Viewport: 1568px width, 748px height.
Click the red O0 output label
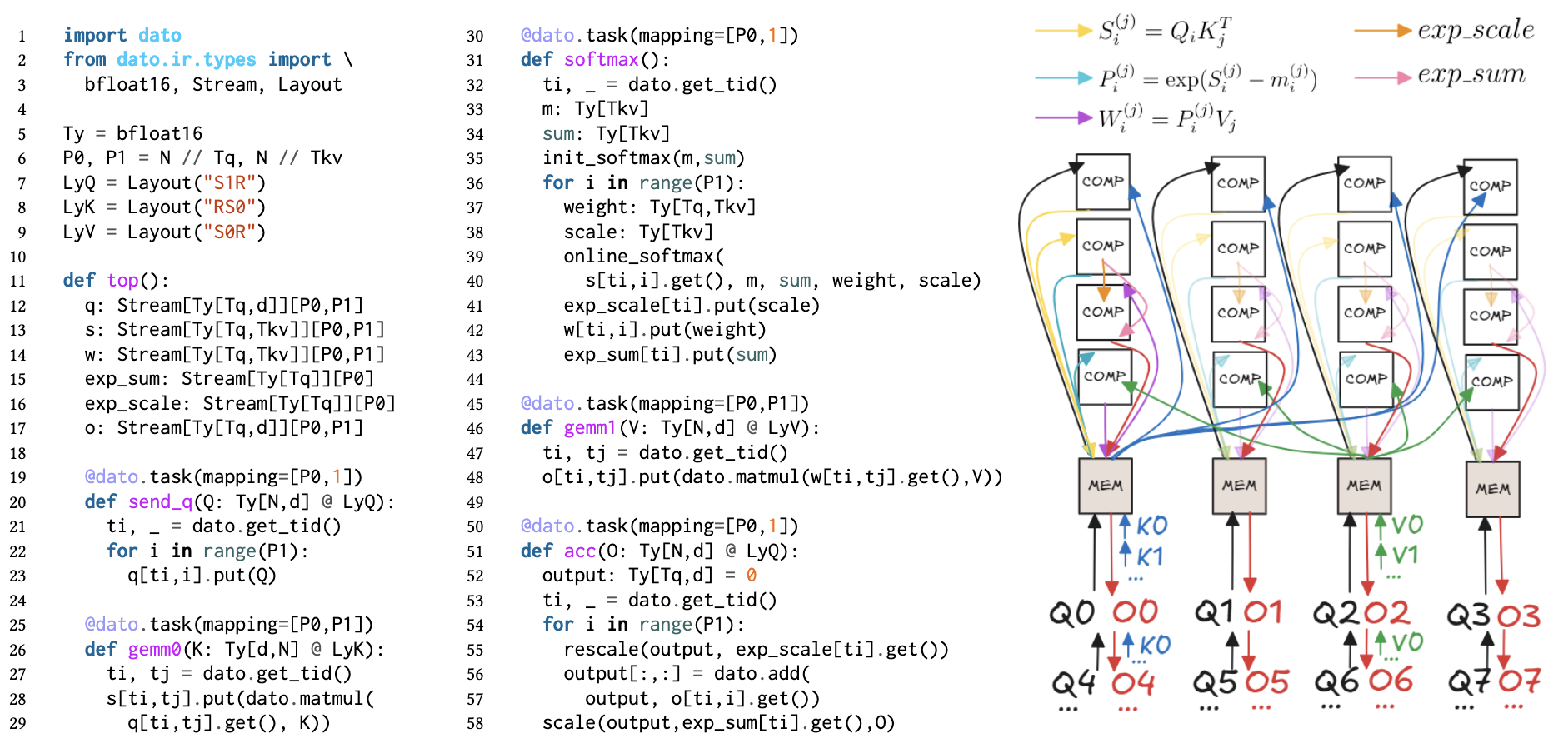(x=1135, y=612)
